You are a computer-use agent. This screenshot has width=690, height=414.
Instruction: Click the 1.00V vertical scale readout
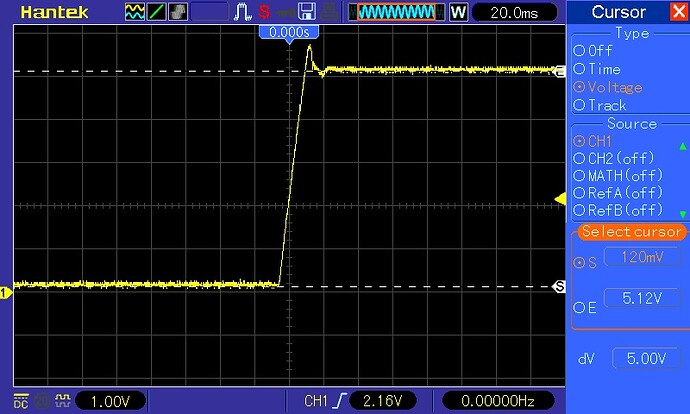coord(111,401)
